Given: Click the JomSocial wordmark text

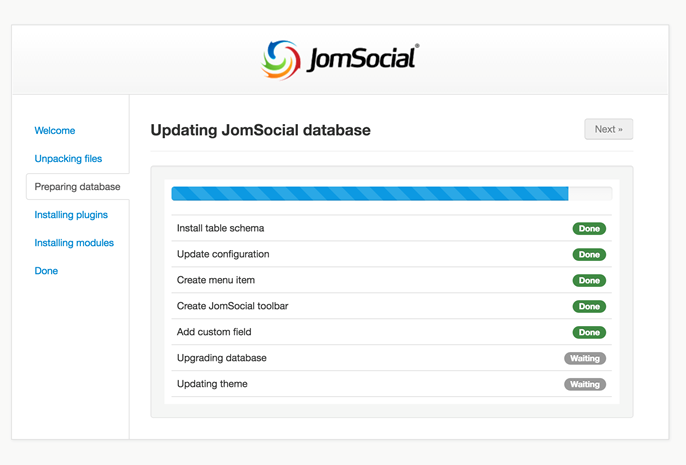Looking at the screenshot, I should point(363,58).
